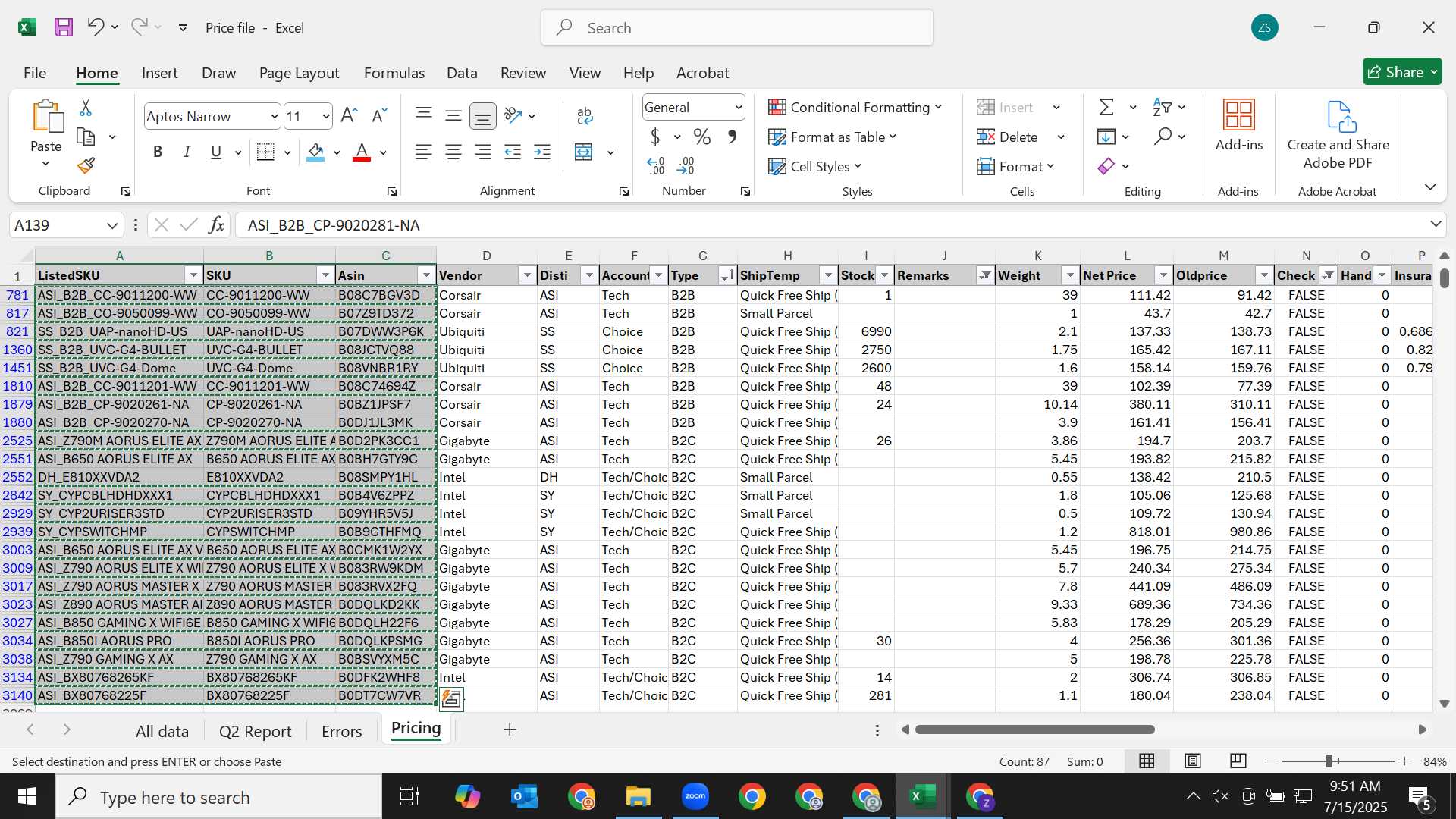Screen dimensions: 1456x819
Task: Click the Undo arrow icon
Action: [96, 27]
